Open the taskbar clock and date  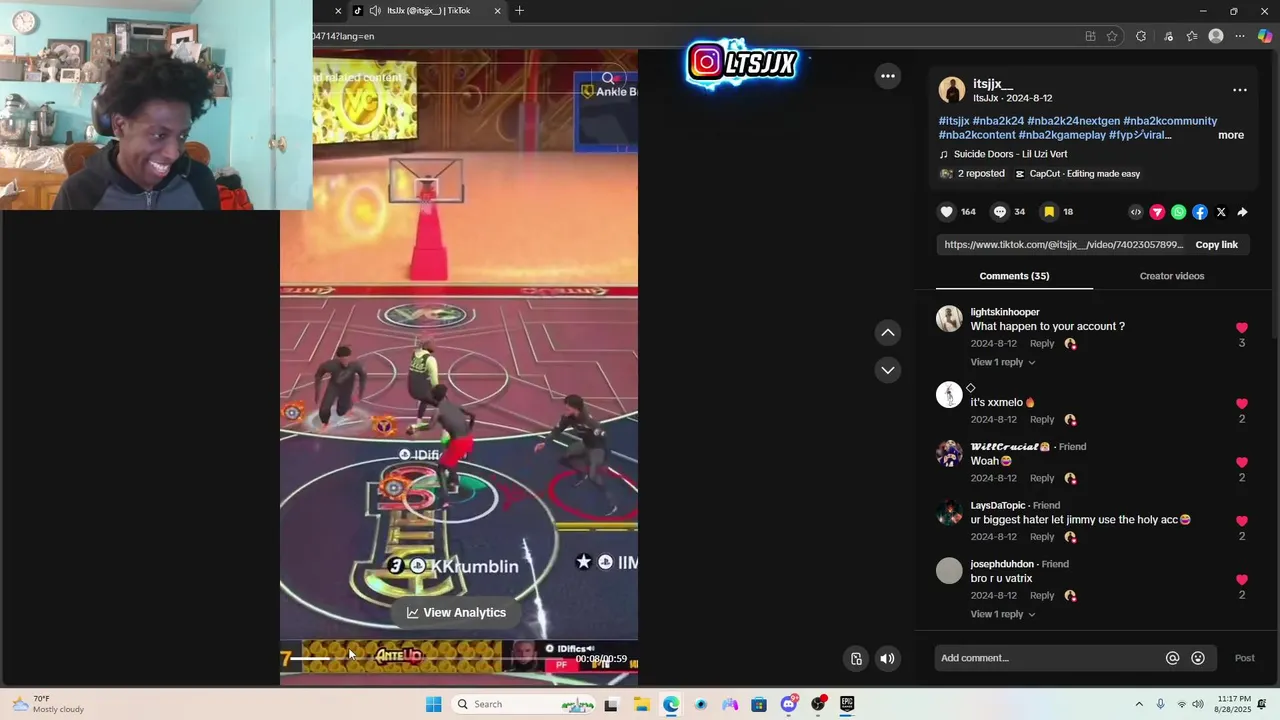1233,704
